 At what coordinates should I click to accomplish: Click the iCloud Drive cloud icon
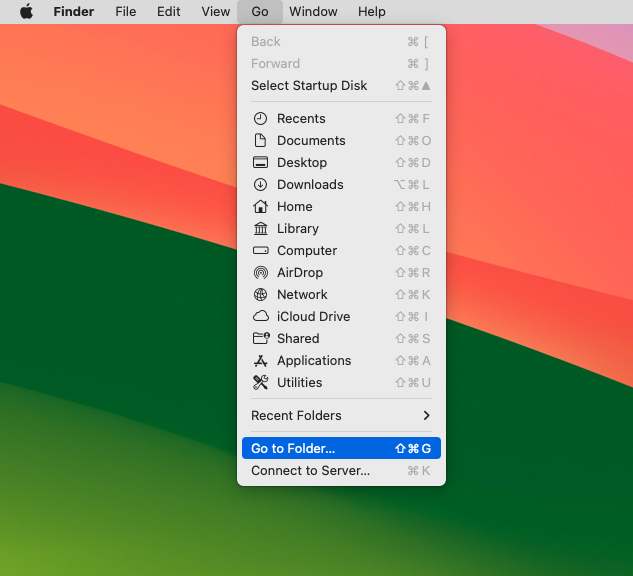pyautogui.click(x=260, y=316)
